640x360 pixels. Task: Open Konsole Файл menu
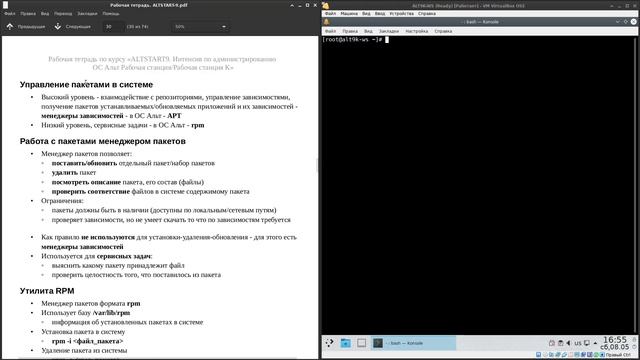[331, 31]
